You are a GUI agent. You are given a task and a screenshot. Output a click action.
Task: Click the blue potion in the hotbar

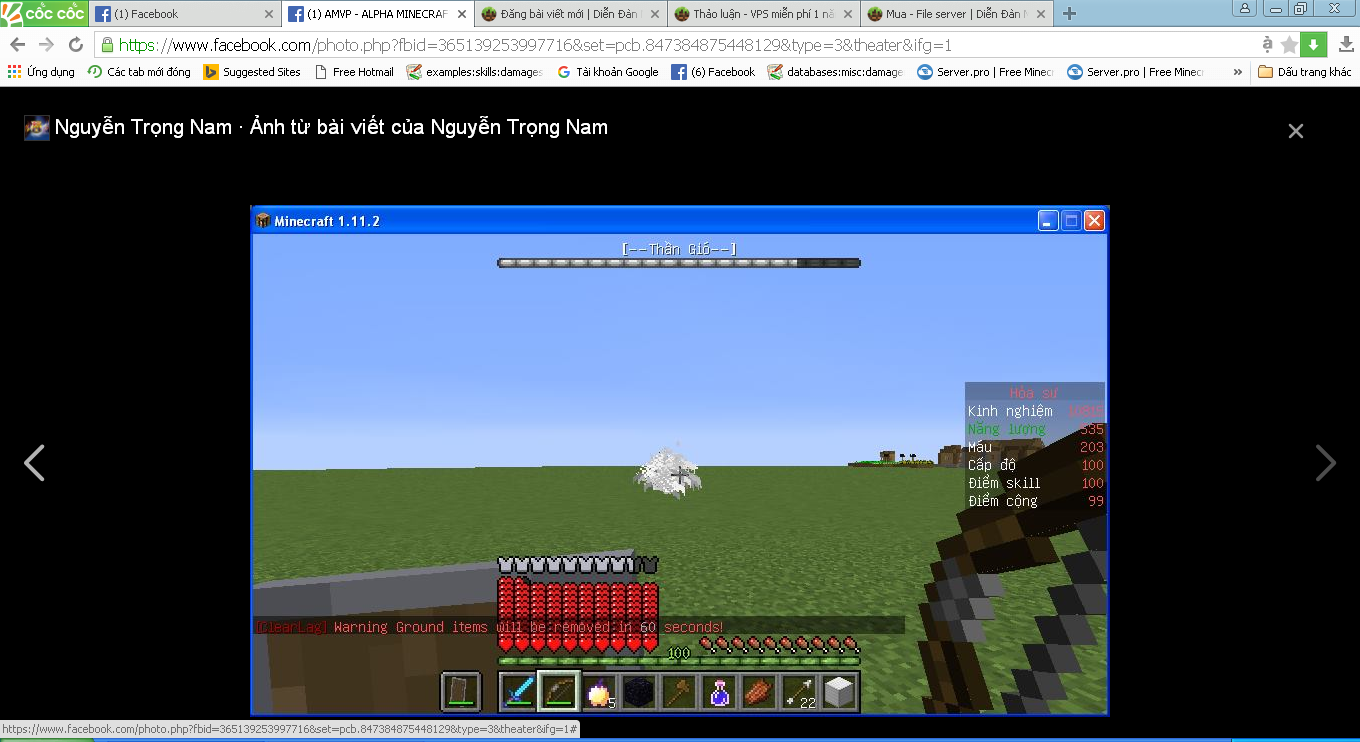point(720,691)
